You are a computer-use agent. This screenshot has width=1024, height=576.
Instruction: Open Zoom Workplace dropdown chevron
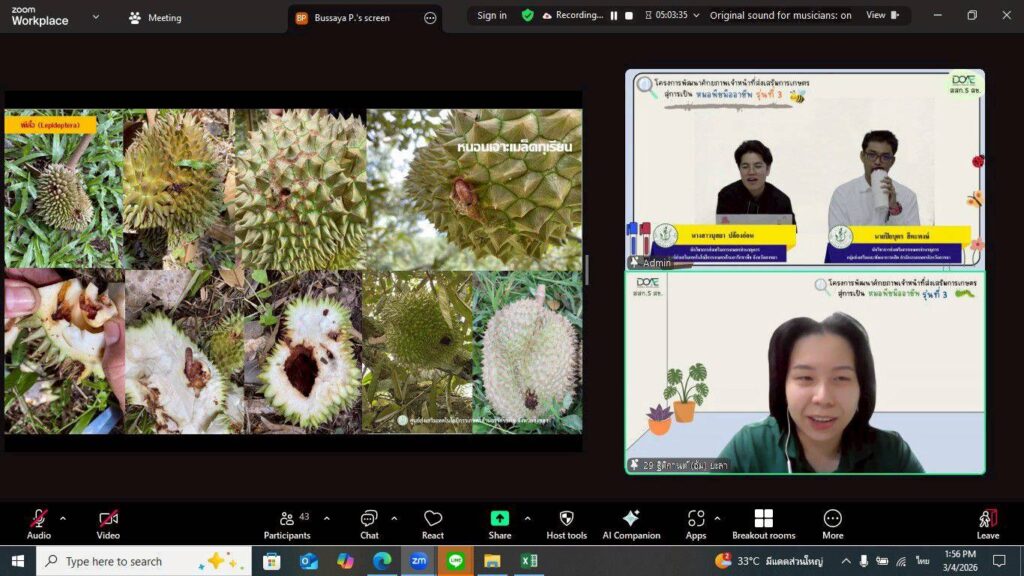[96, 17]
